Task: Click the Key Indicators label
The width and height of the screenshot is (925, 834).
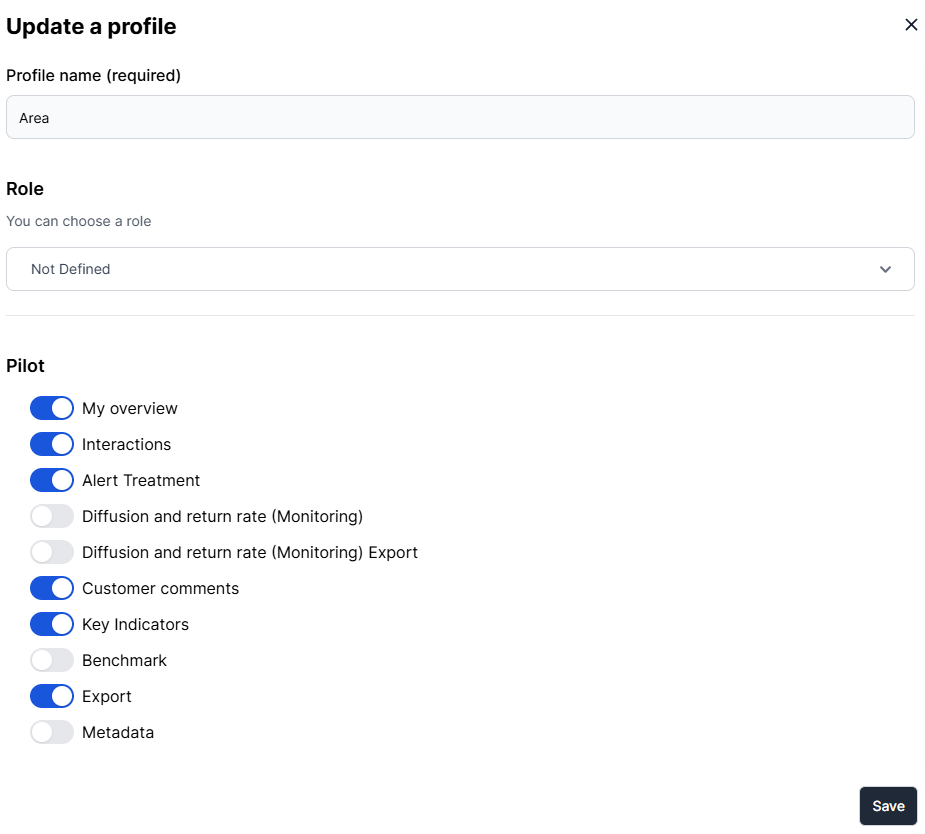Action: [x=135, y=624]
